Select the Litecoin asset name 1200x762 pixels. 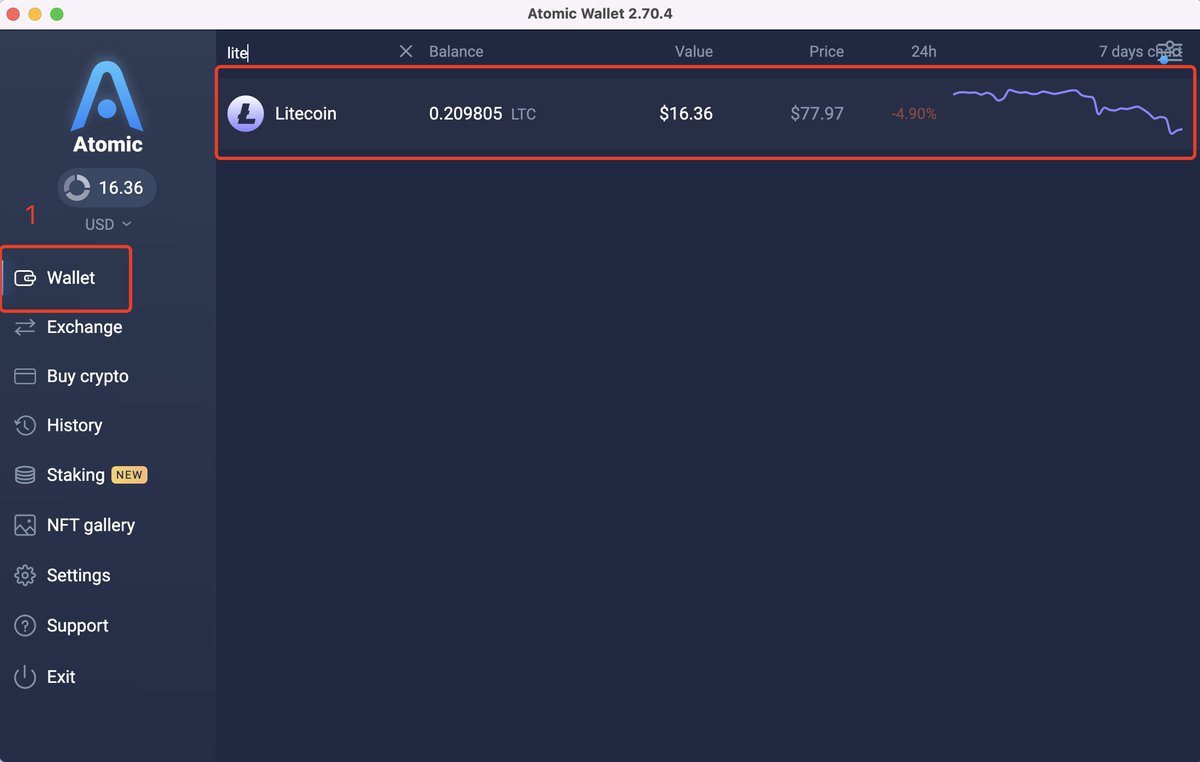pyautogui.click(x=306, y=114)
